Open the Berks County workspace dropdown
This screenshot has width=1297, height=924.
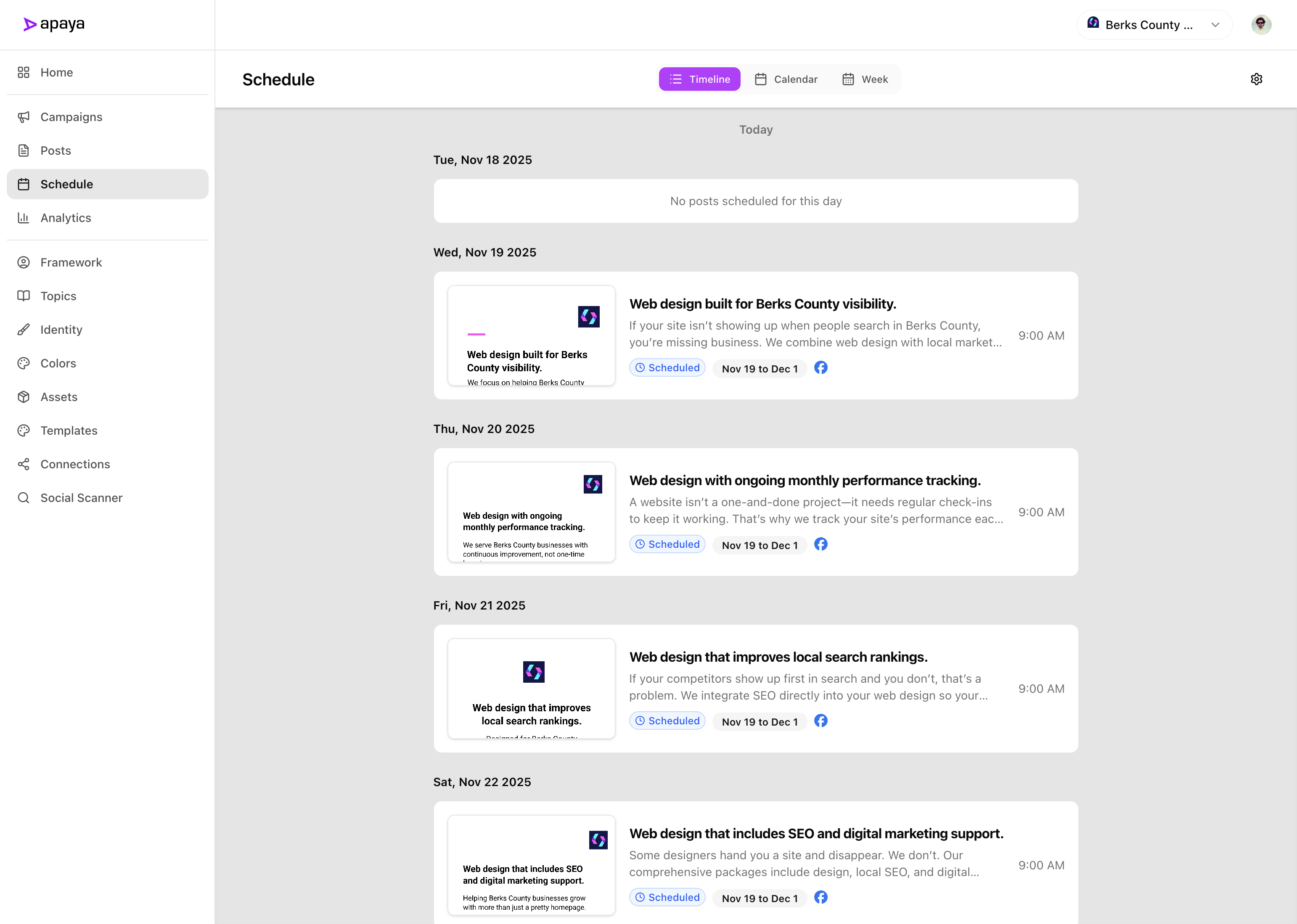[1154, 24]
